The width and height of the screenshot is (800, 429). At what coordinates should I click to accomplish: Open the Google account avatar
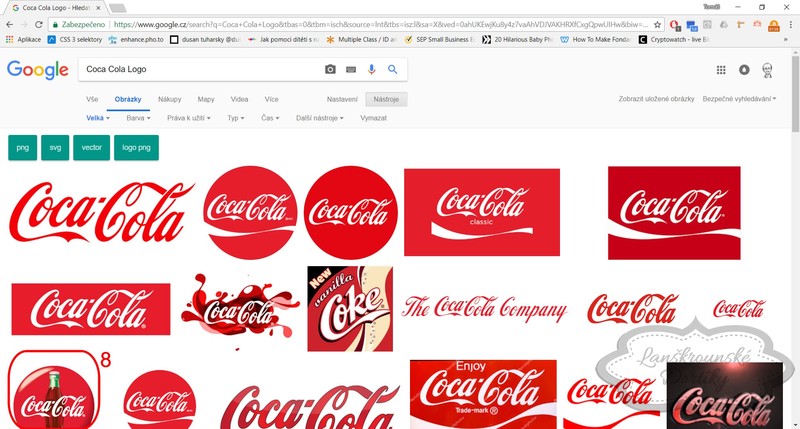[767, 70]
